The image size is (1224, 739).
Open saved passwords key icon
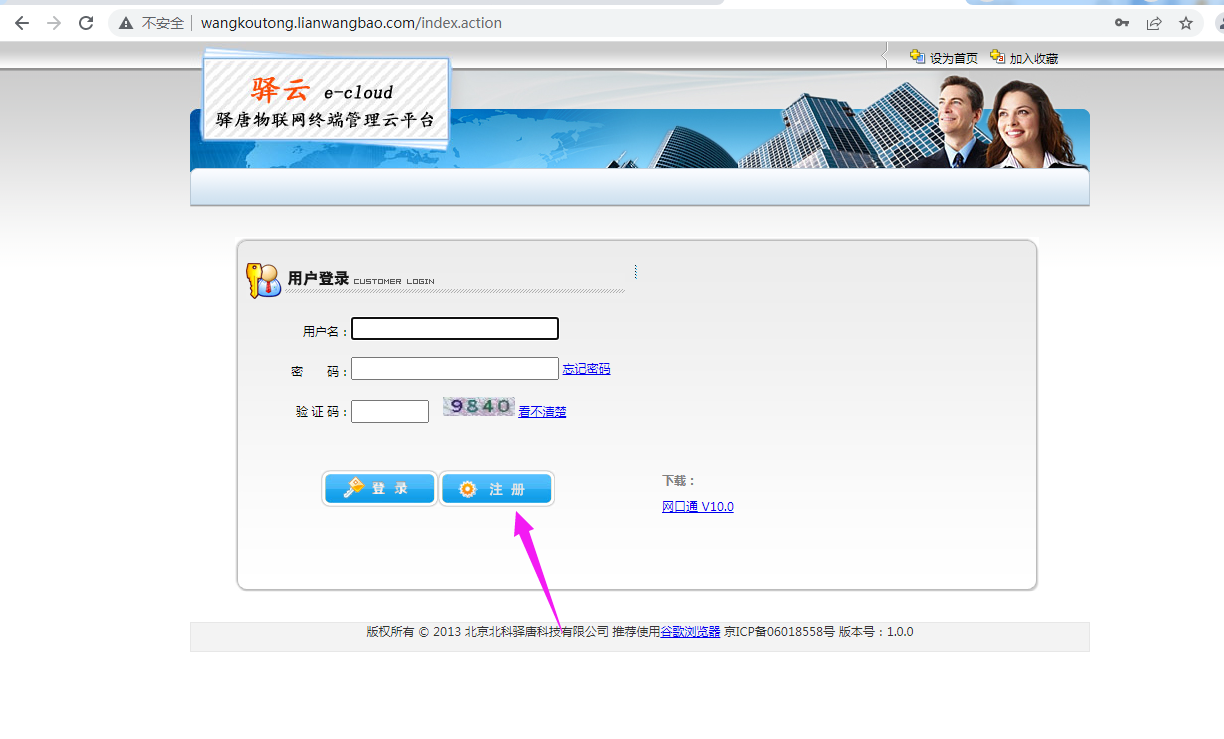(1122, 23)
